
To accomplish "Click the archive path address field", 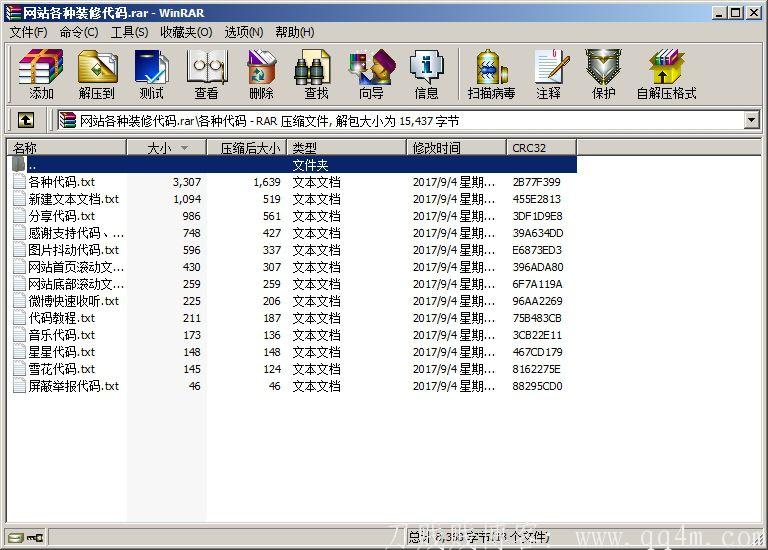I will pyautogui.click(x=399, y=120).
